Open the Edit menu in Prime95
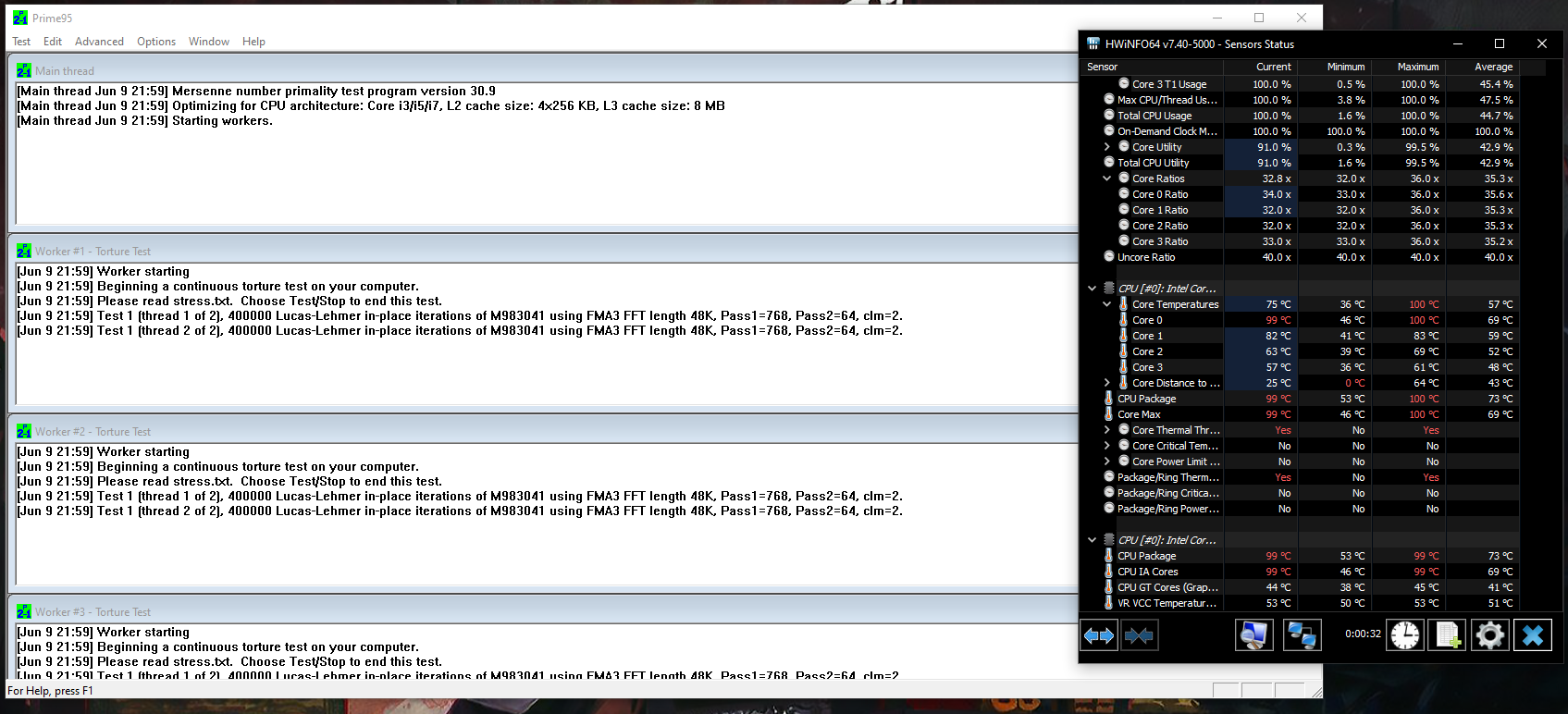Image resolution: width=1568 pixels, height=714 pixels. pyautogui.click(x=53, y=42)
